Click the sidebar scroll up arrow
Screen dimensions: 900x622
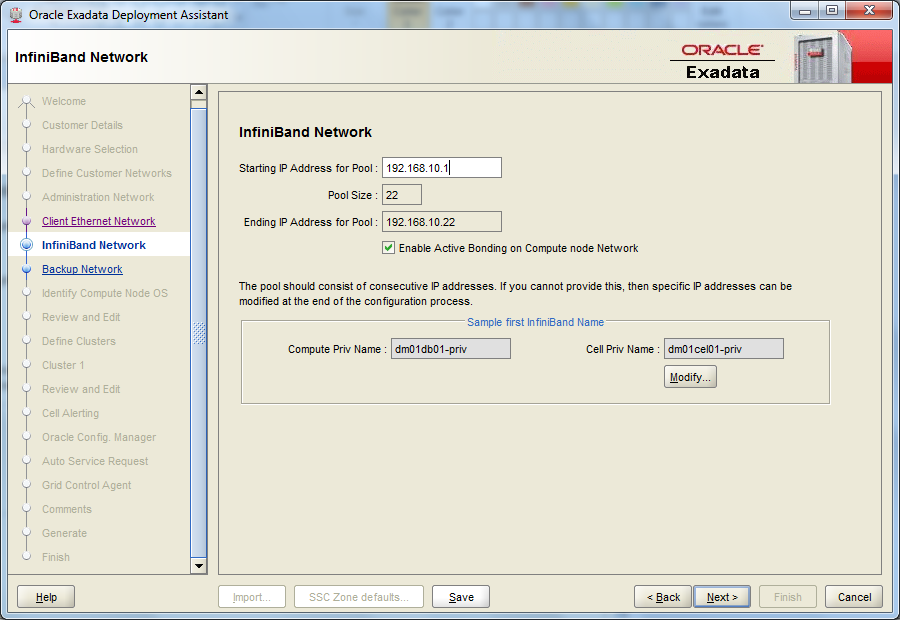[x=199, y=92]
